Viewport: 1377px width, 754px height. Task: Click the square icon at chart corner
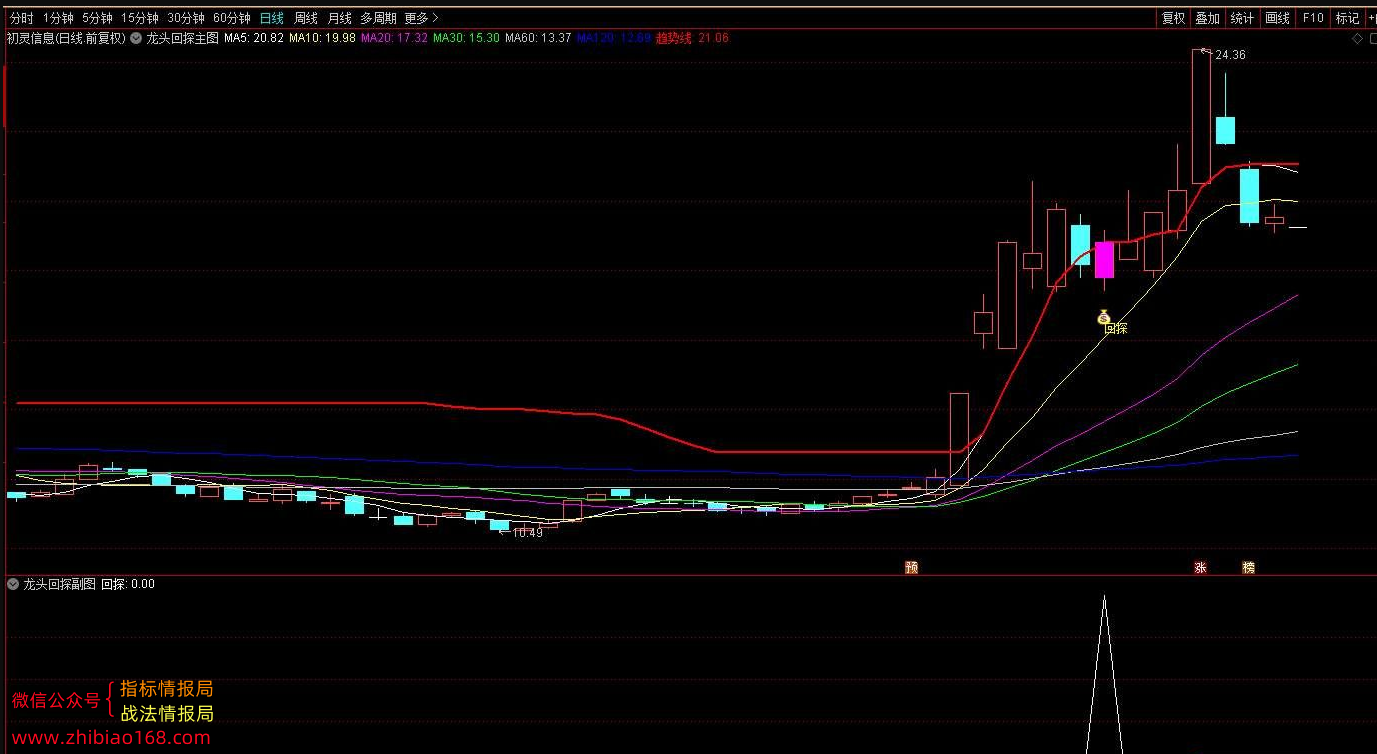coord(1371,39)
